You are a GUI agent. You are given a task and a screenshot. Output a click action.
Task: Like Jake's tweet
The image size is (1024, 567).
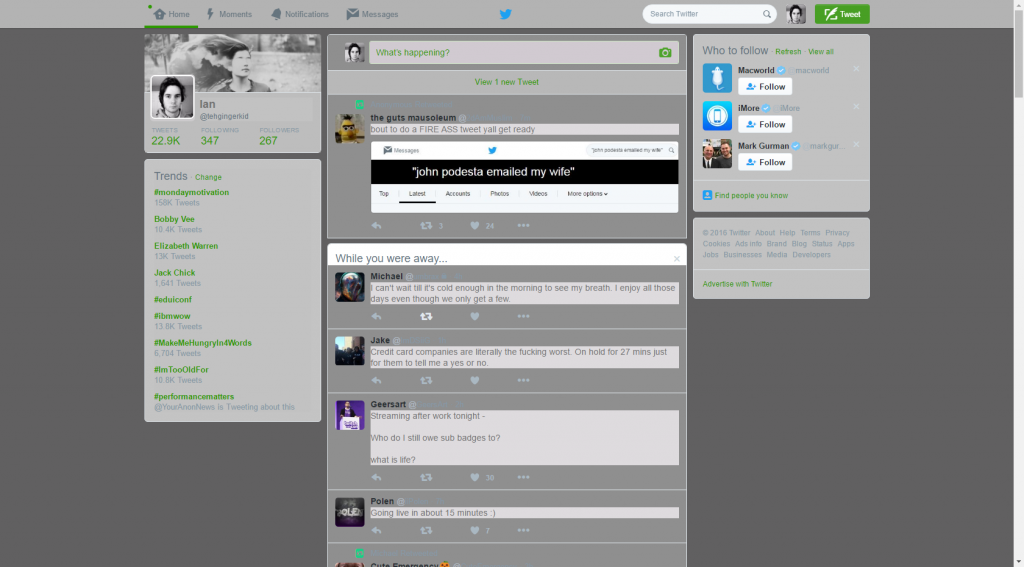click(x=475, y=380)
